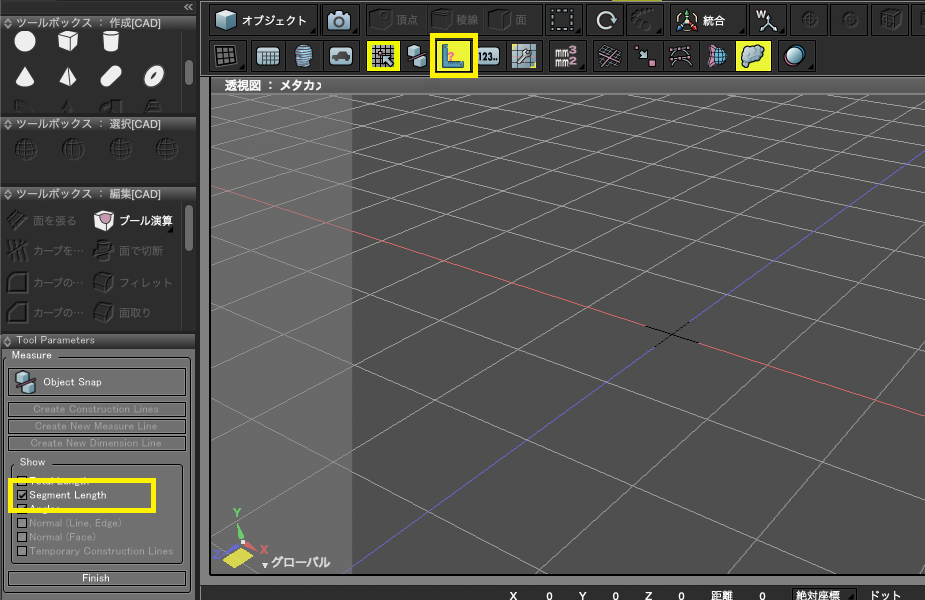Select the フィレット tool
The height and width of the screenshot is (600, 925).
tap(133, 282)
